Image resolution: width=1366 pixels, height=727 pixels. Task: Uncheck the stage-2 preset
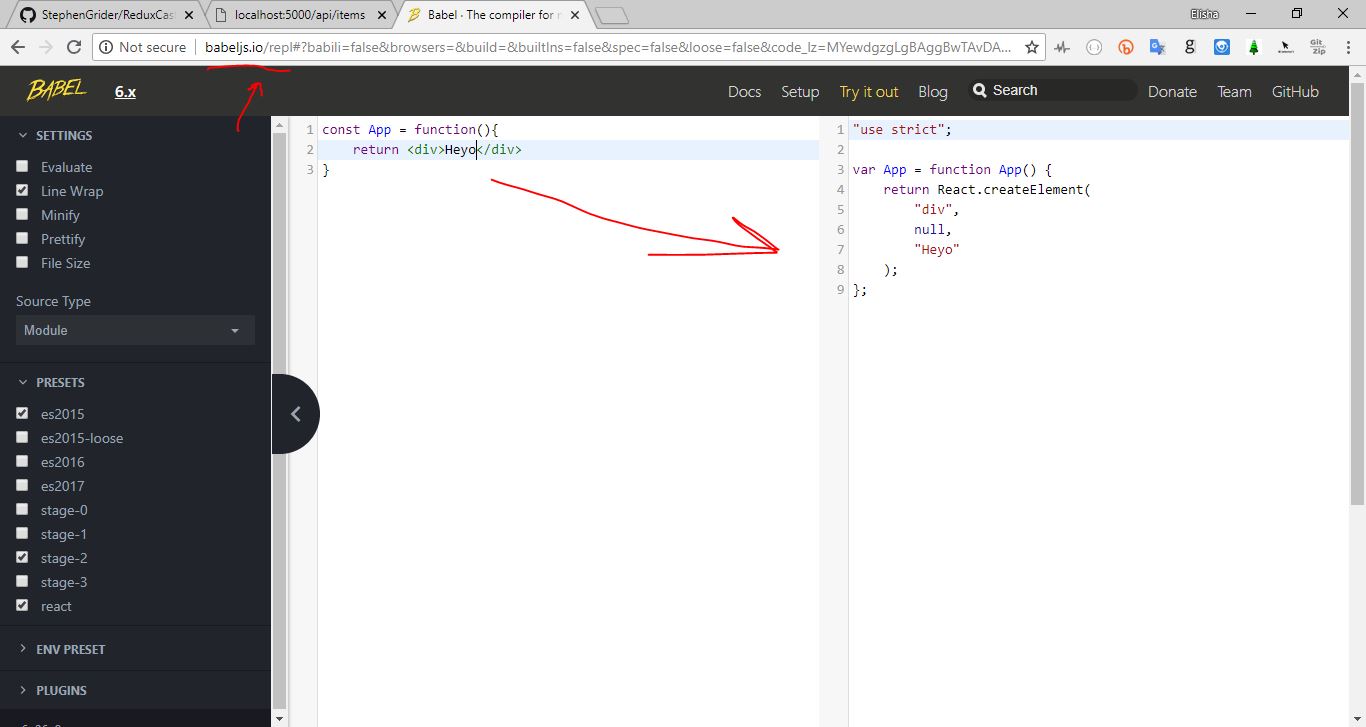tap(22, 558)
